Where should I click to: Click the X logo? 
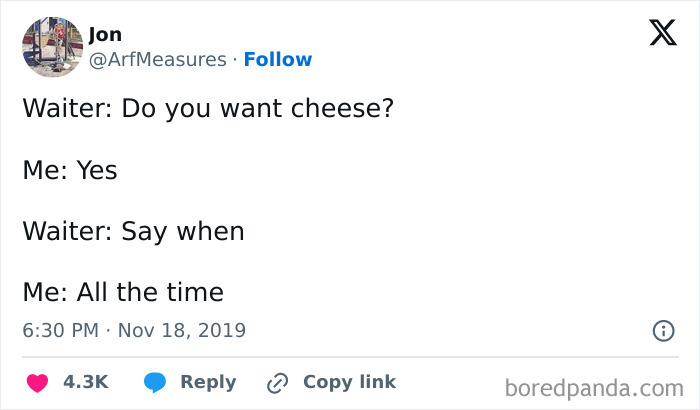coord(662,36)
